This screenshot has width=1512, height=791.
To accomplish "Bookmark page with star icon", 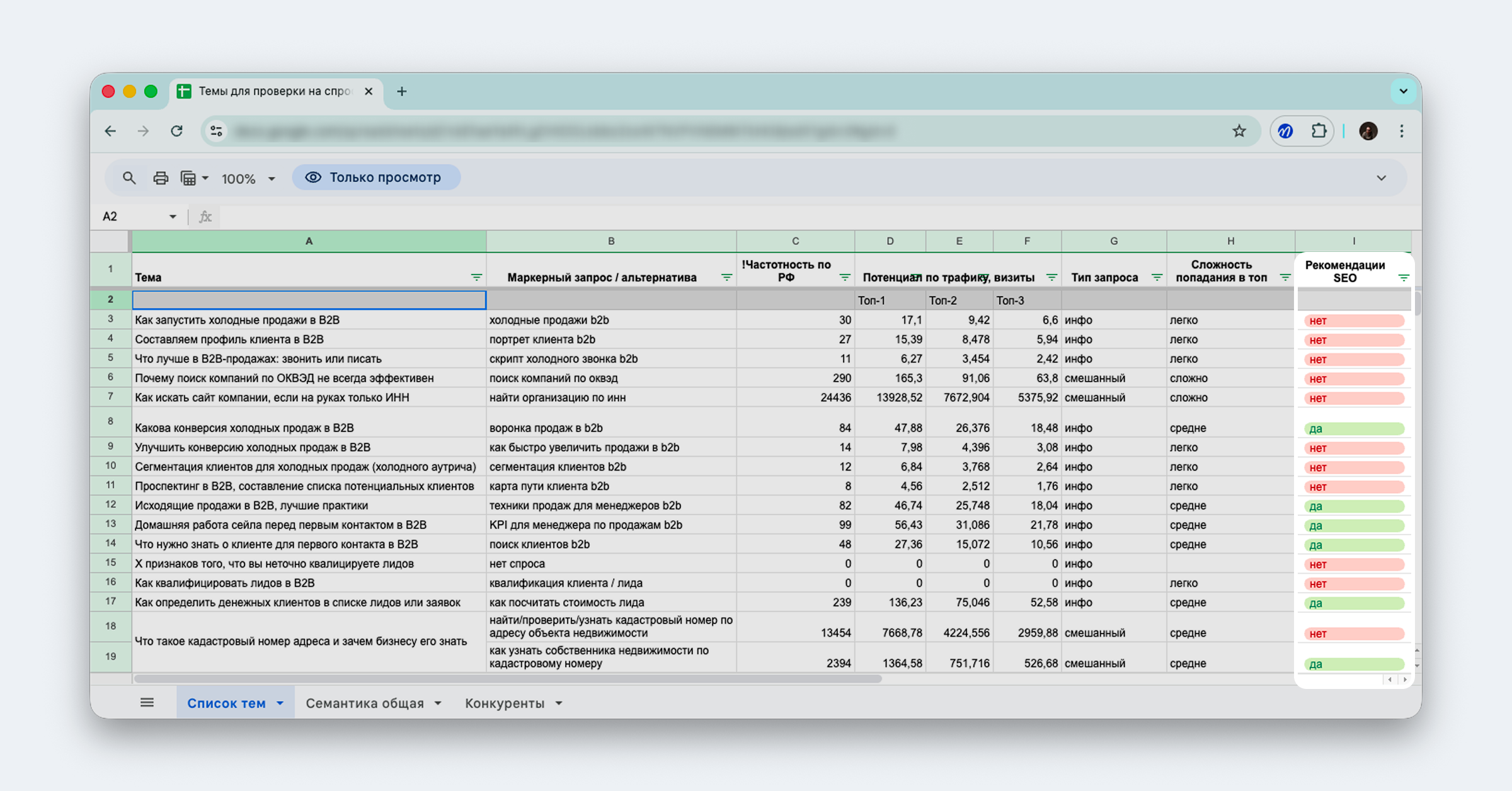I will click(x=1239, y=131).
